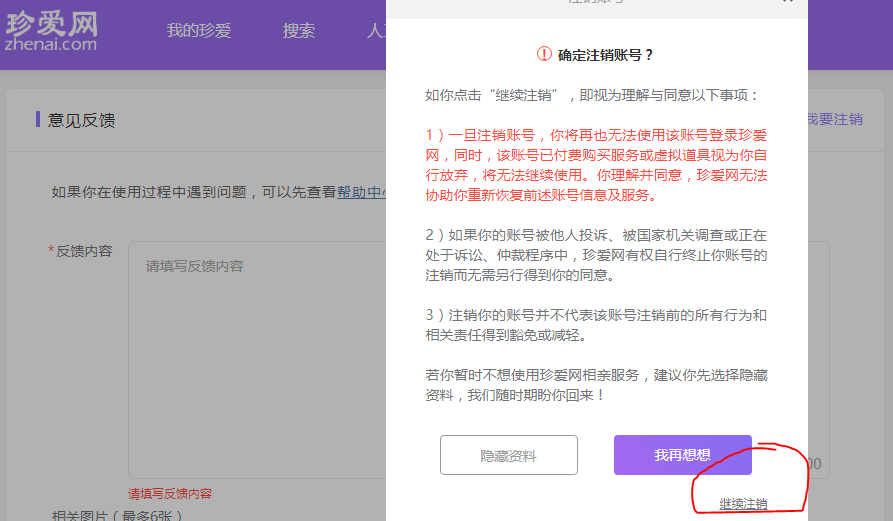Focus the 反馈内容 text area
Image resolution: width=893 pixels, height=521 pixels.
point(257,360)
